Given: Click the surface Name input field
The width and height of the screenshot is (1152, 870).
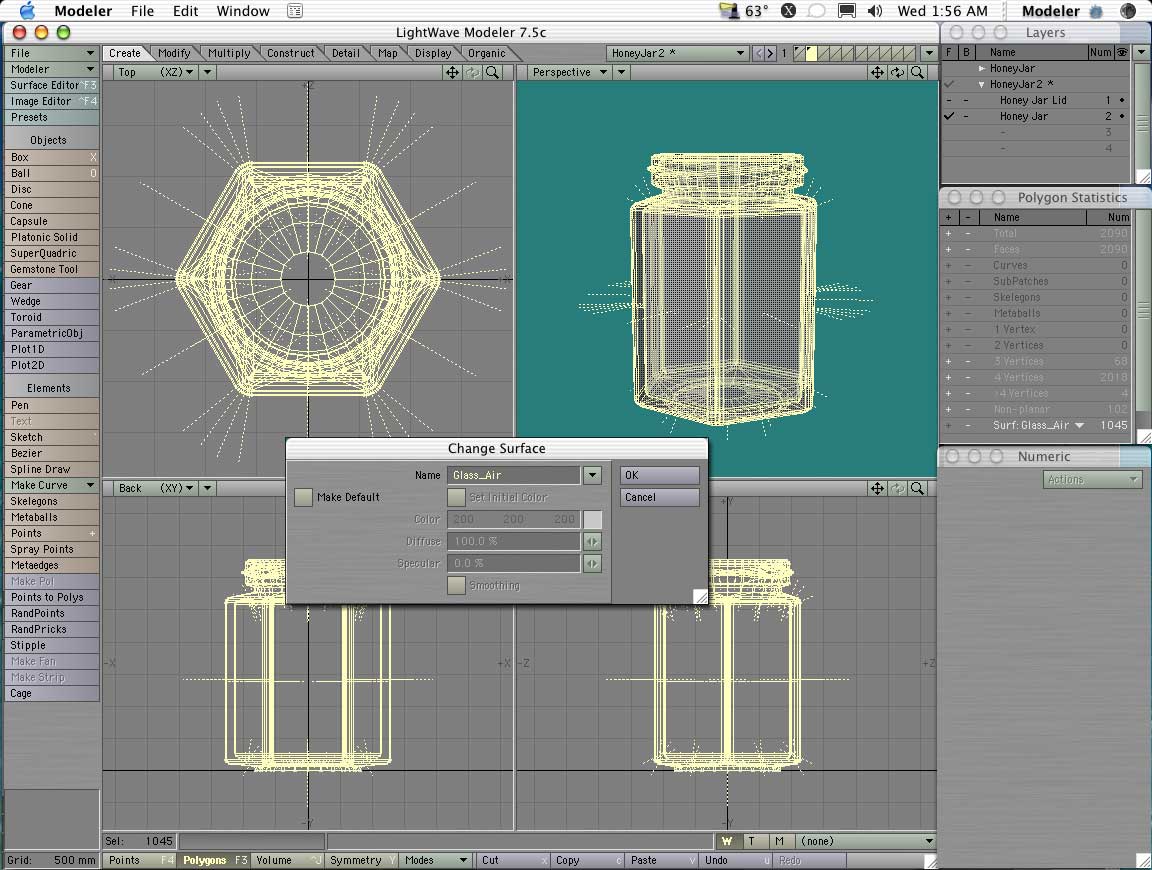Looking at the screenshot, I should [514, 475].
